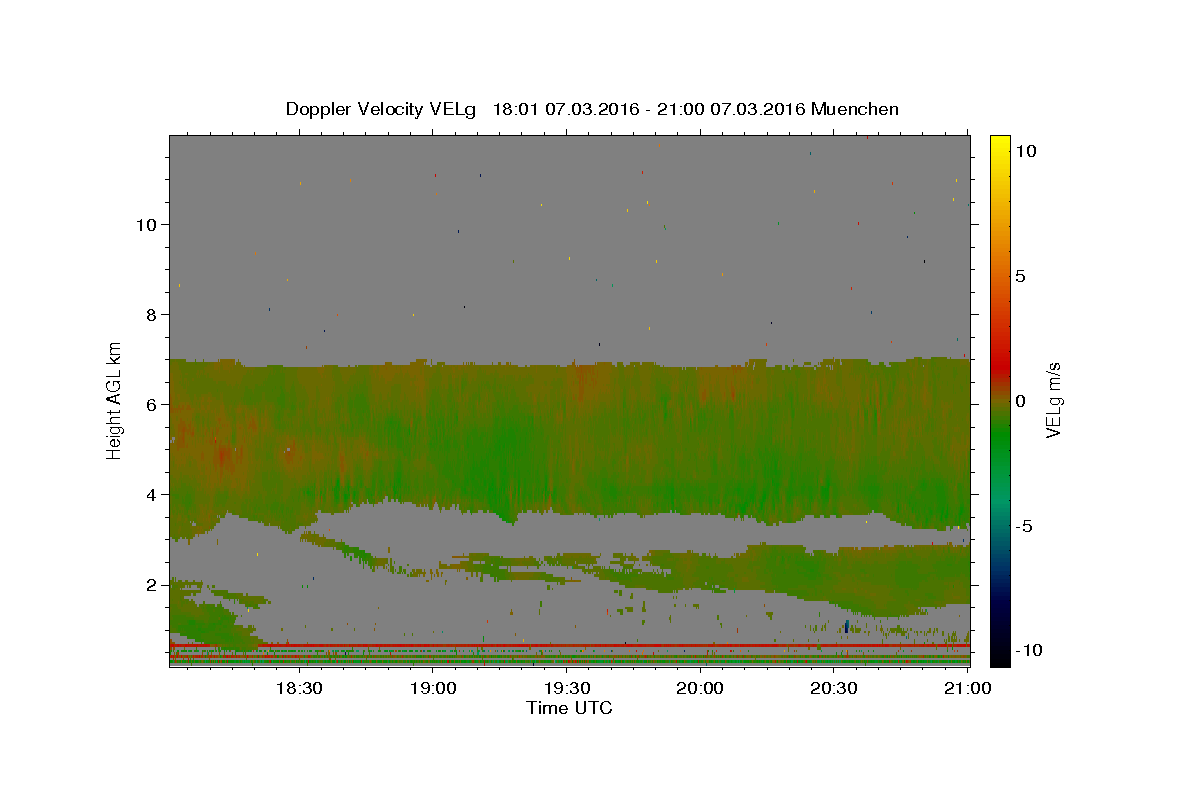Click the 'Muenchen' location text in title
Viewport: 1200px width, 800px height.
pos(855,109)
